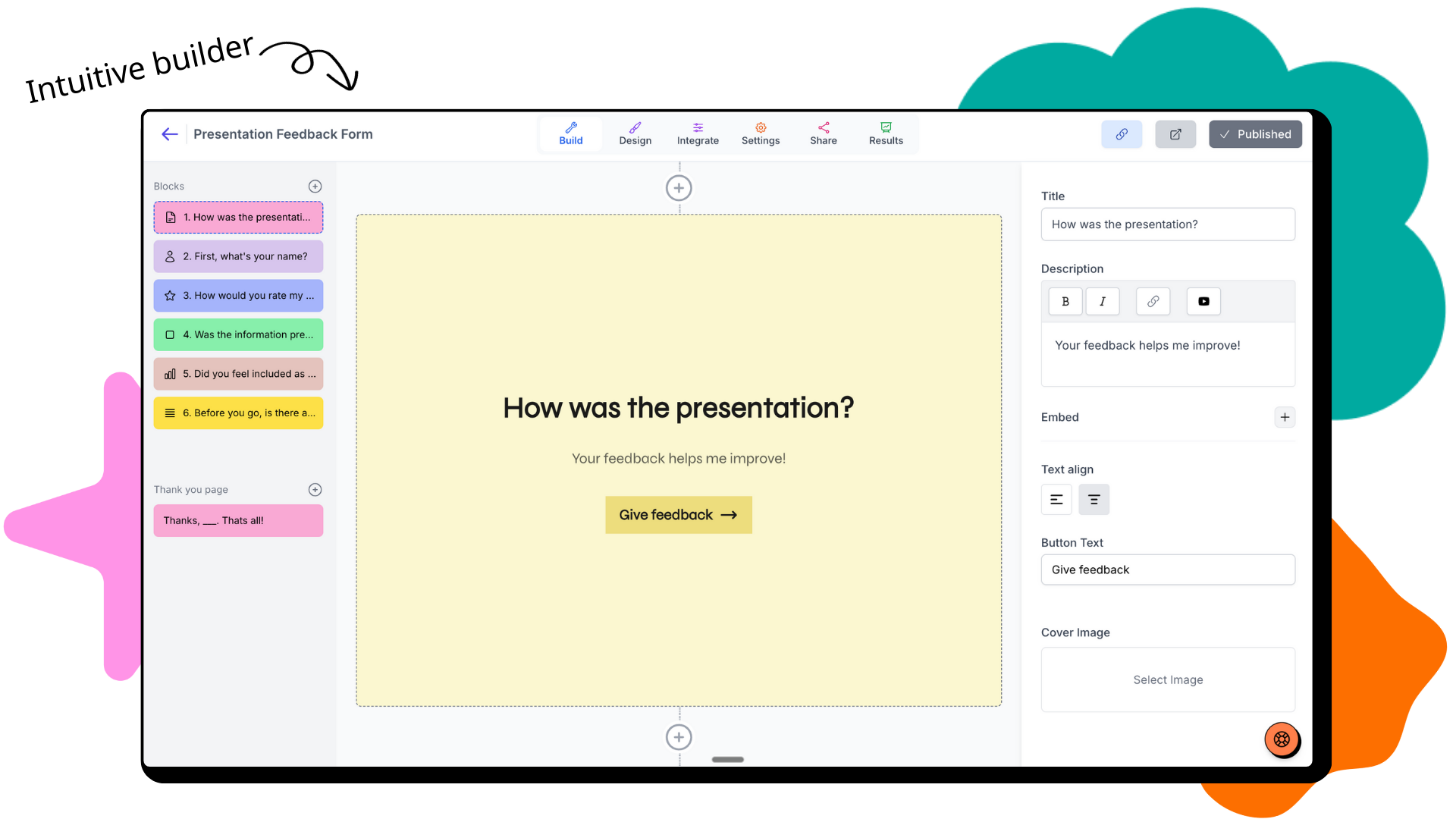
Task: Expand the Embed section
Action: point(1285,417)
